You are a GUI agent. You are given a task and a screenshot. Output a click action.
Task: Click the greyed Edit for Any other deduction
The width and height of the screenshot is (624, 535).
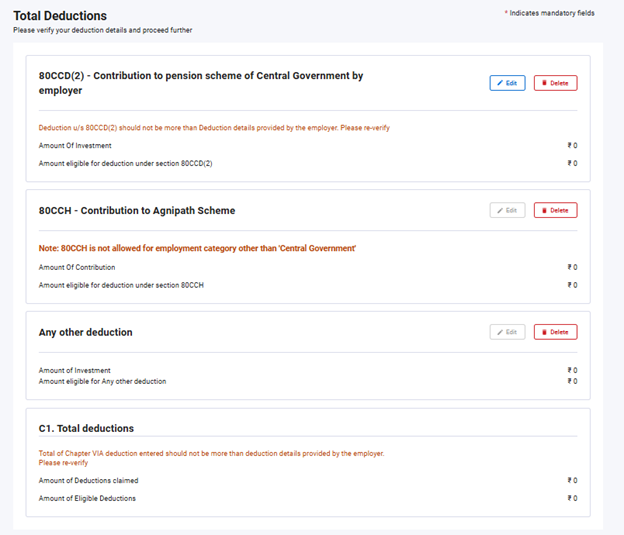507,332
